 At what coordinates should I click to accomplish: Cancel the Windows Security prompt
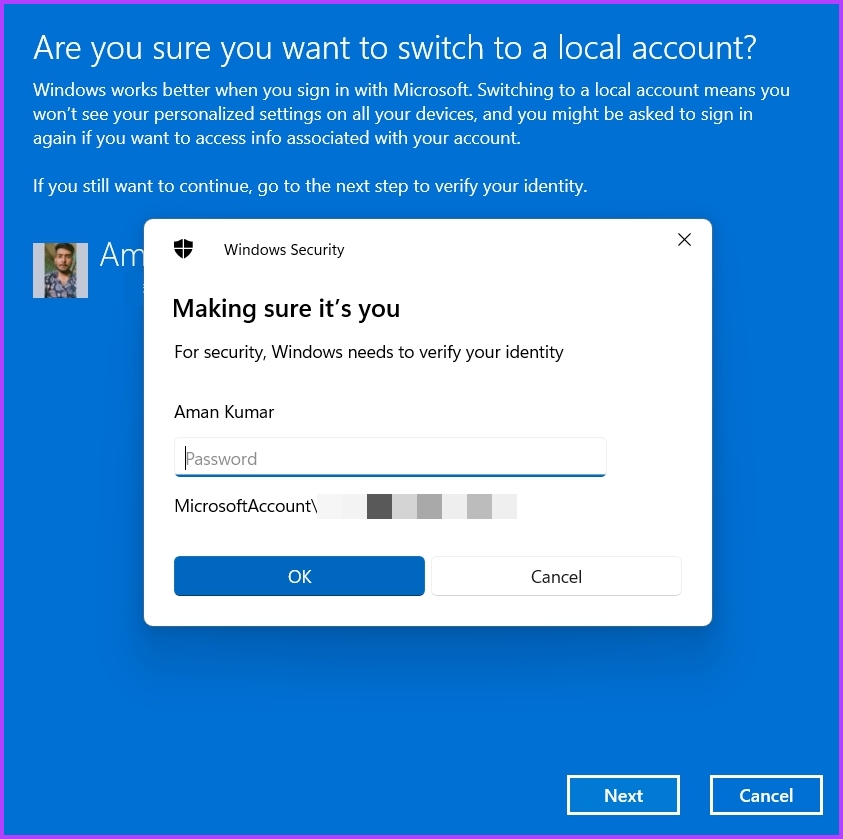pos(556,576)
